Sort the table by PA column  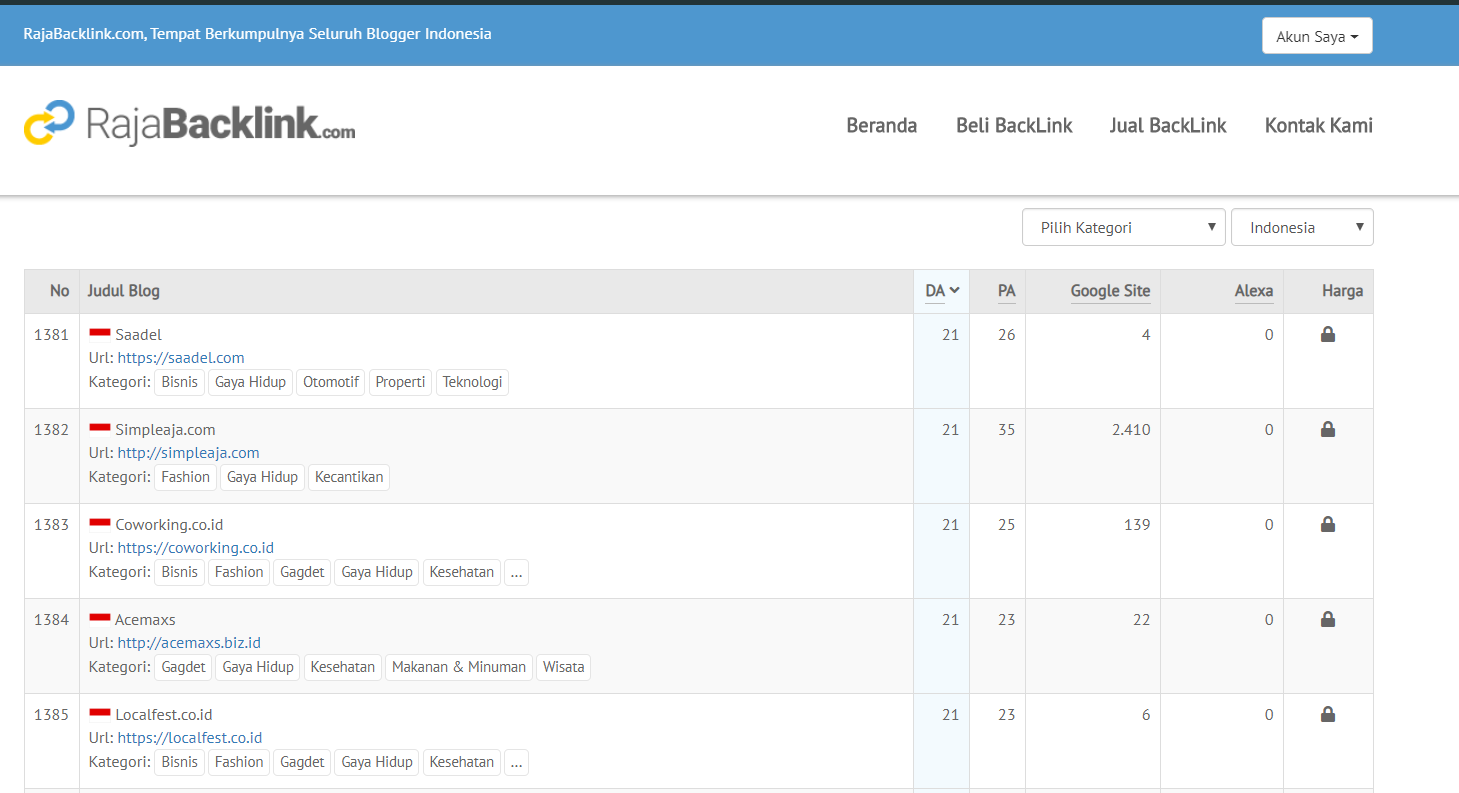1006,291
